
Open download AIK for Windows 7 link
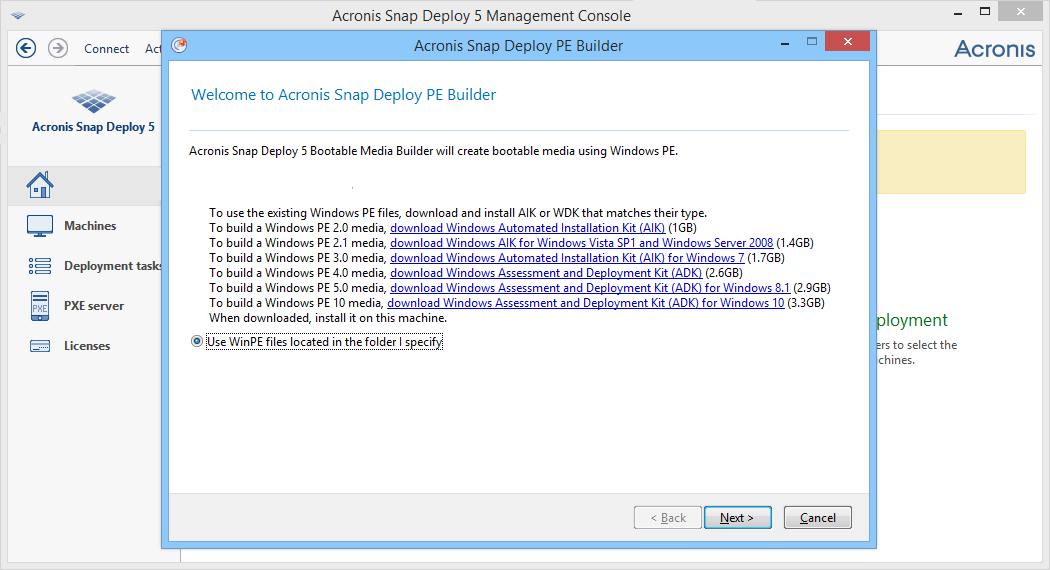point(567,258)
